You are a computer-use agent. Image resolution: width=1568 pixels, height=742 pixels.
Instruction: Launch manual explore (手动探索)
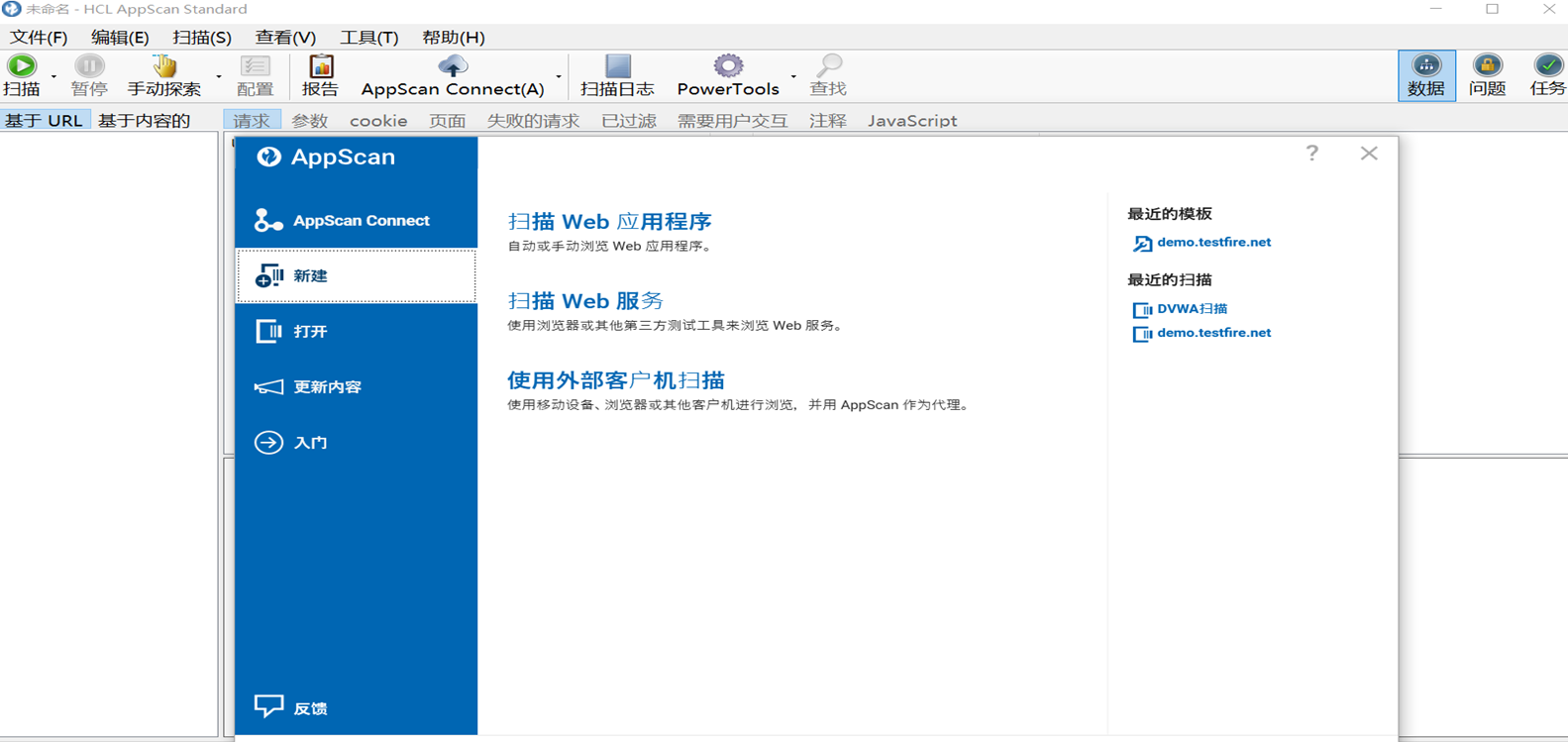tap(164, 75)
